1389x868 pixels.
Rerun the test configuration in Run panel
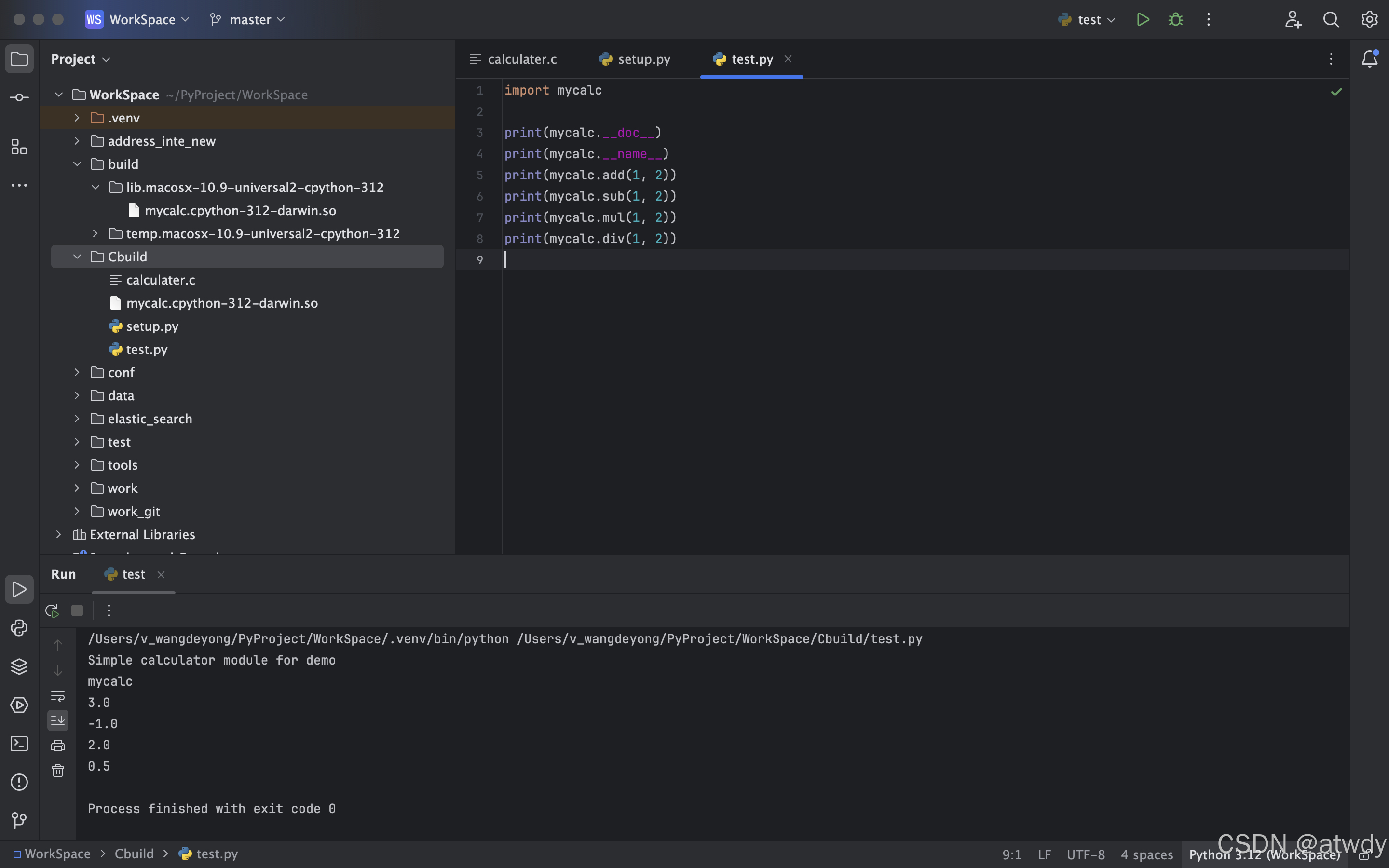click(52, 610)
